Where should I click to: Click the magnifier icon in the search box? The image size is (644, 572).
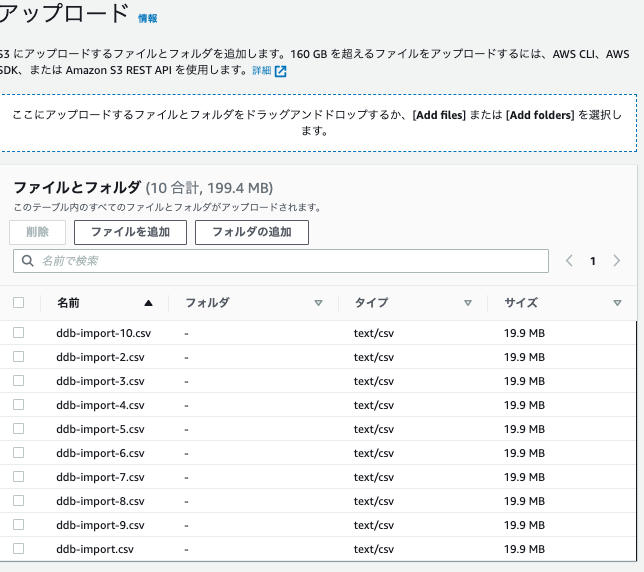[28, 261]
